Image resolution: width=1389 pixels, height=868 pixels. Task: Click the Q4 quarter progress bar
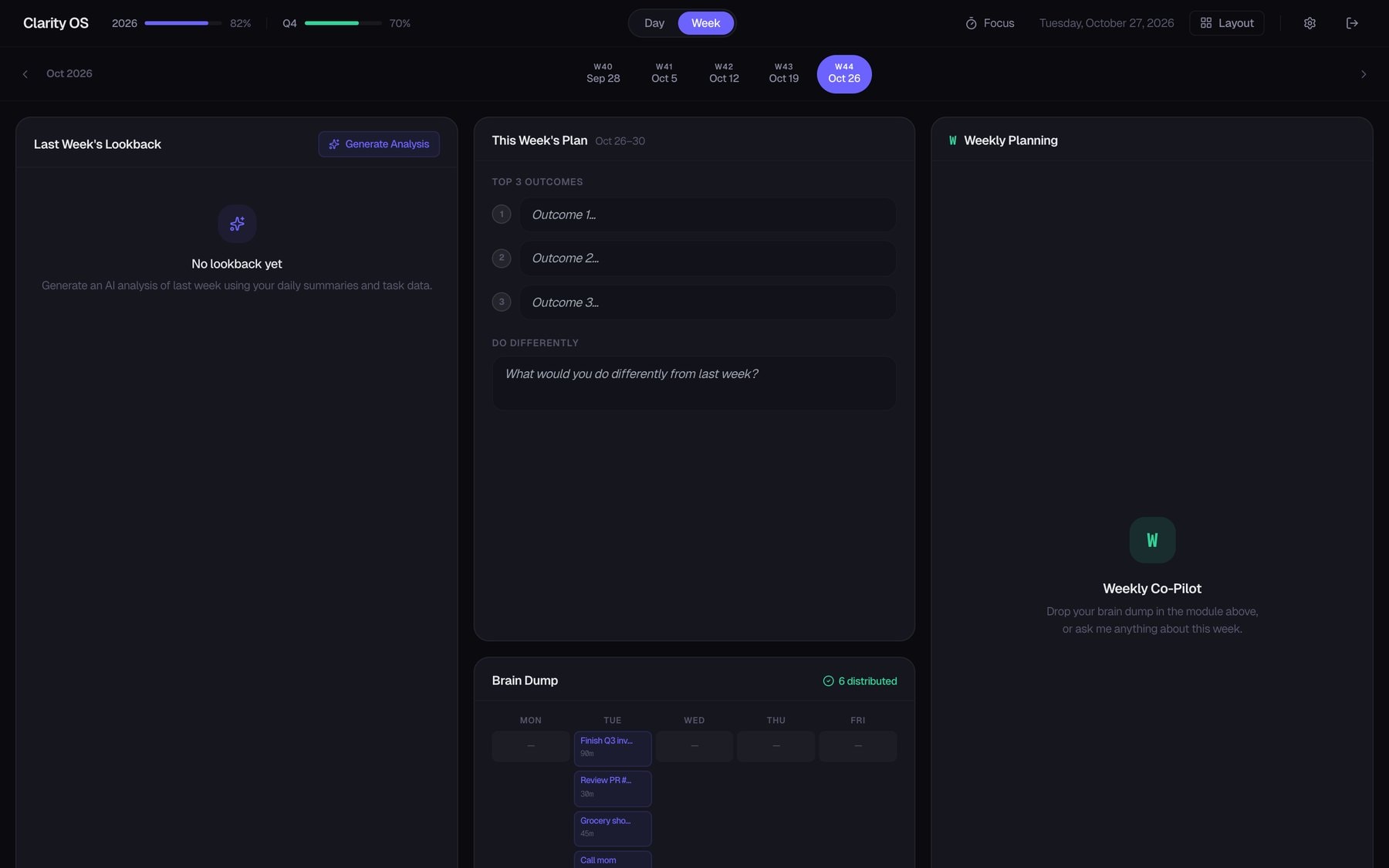pos(343,23)
